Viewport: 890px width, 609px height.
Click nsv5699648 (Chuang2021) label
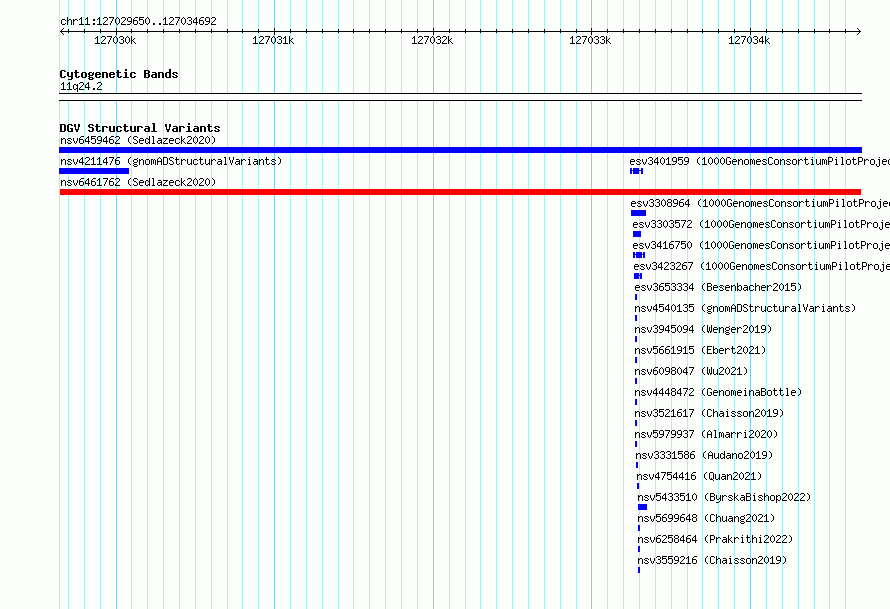tap(706, 518)
